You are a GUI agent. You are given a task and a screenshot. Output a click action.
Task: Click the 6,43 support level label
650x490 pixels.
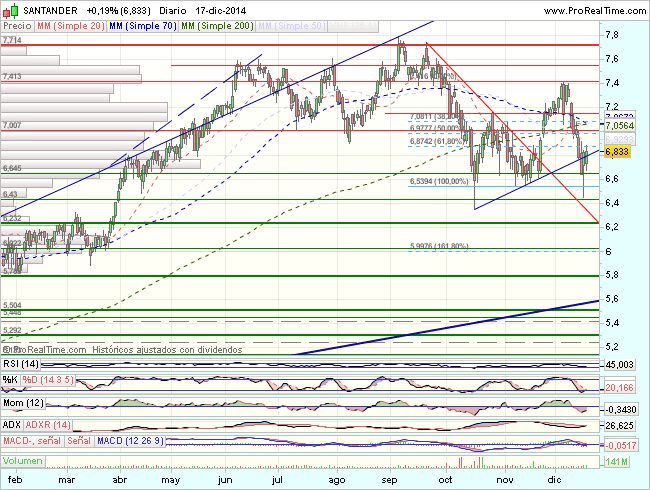coord(10,194)
